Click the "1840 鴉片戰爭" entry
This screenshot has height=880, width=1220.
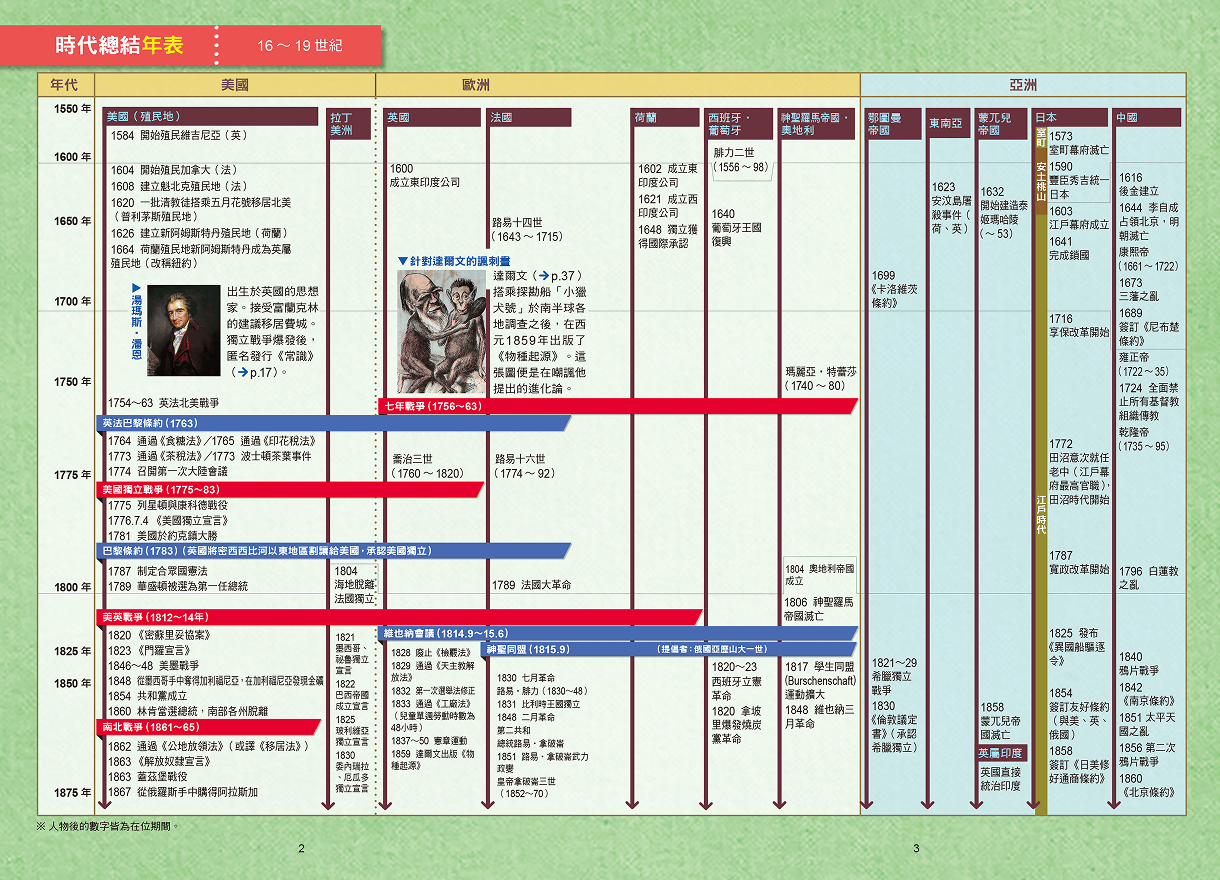[1139, 664]
